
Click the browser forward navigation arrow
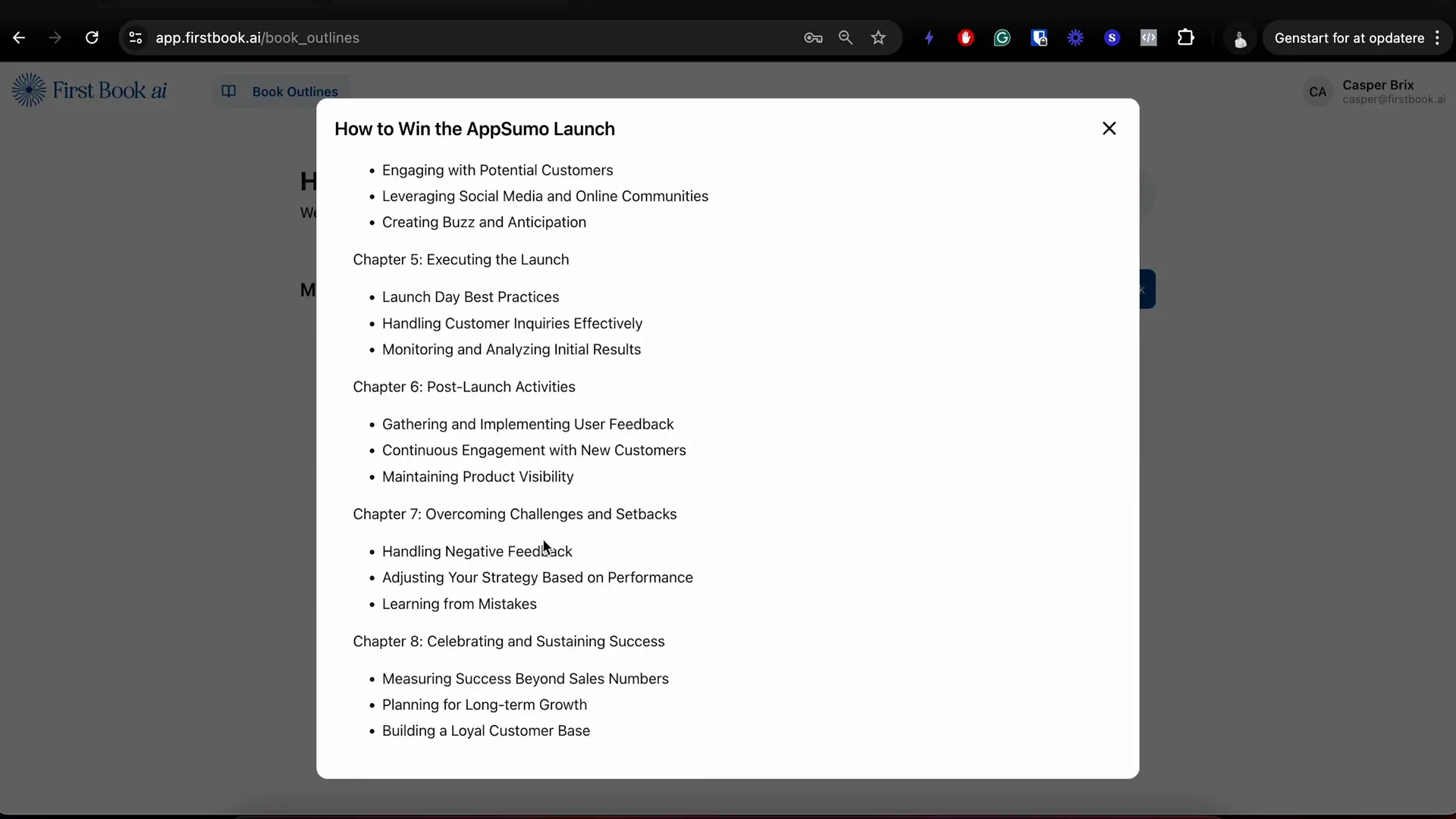pyautogui.click(x=55, y=38)
